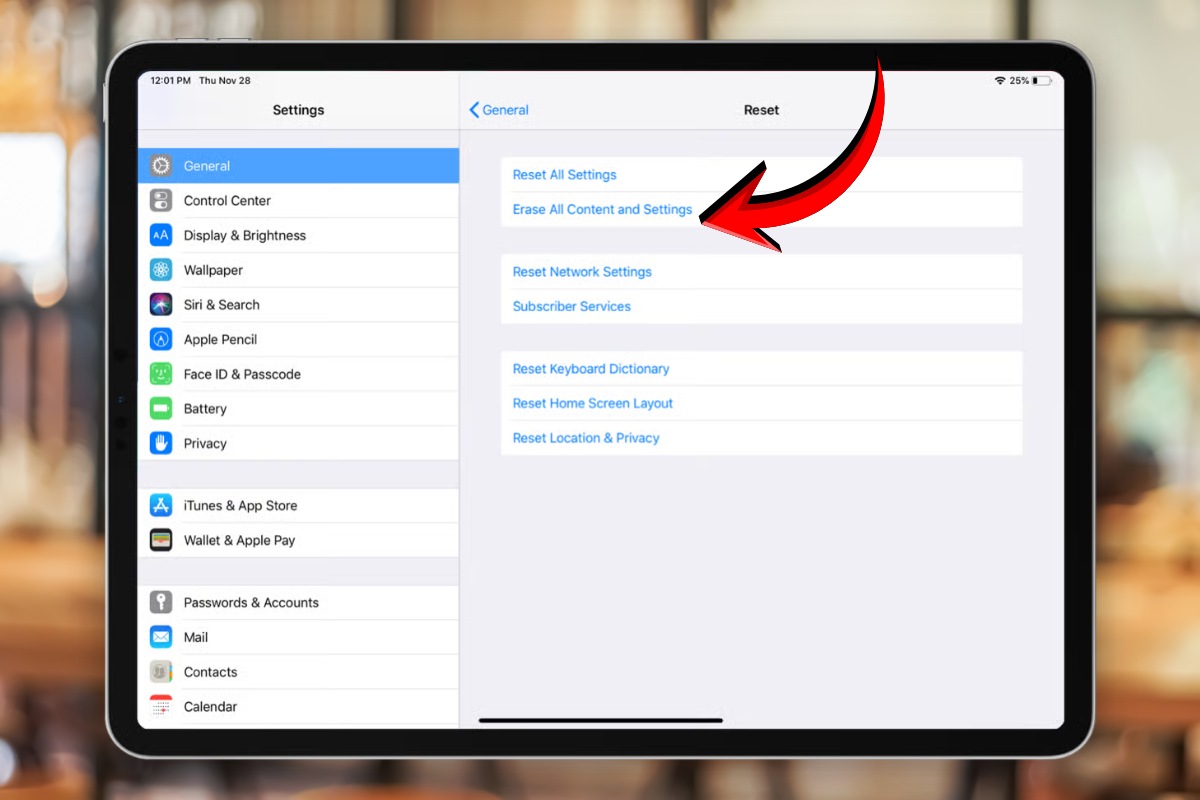Open the Face ID & Passcode icon
Viewport: 1200px width, 800px height.
162,373
